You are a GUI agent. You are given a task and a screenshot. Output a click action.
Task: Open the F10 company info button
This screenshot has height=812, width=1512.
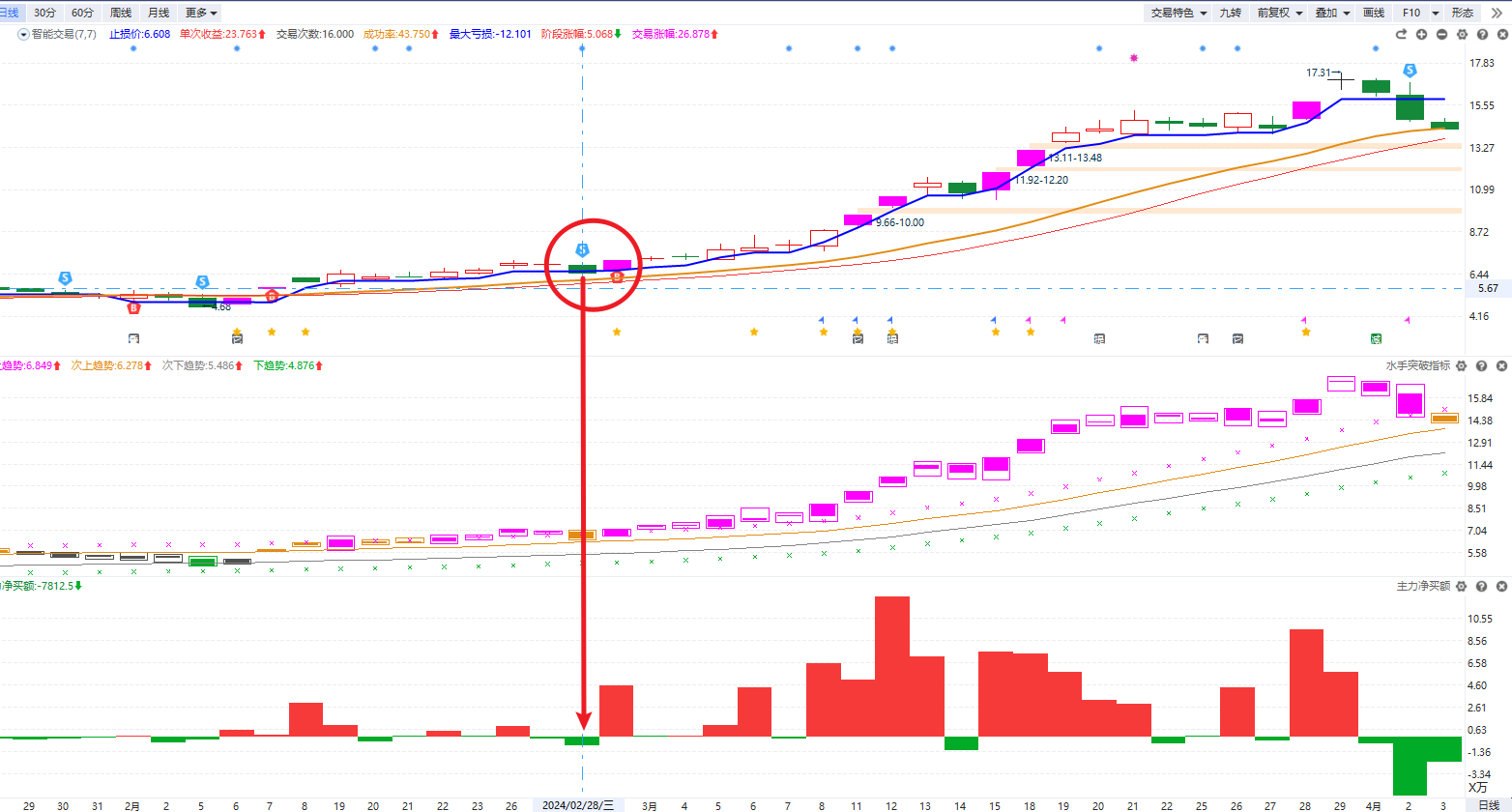click(1411, 13)
